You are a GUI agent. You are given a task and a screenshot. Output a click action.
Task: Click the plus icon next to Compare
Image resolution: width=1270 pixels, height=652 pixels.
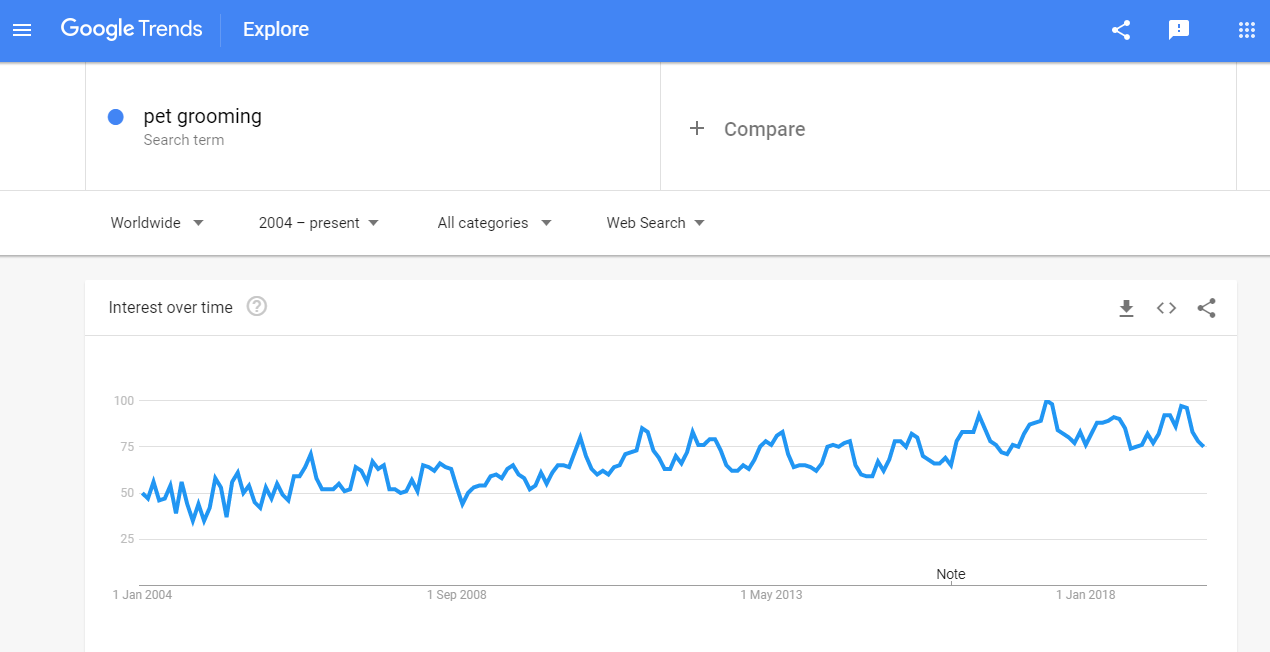pyautogui.click(x=697, y=129)
